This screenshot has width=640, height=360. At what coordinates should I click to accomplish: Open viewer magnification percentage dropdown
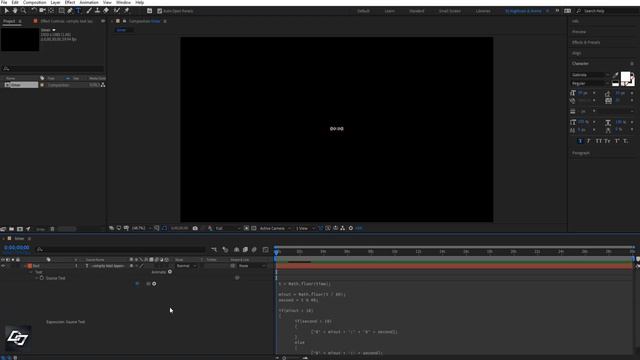(141, 228)
